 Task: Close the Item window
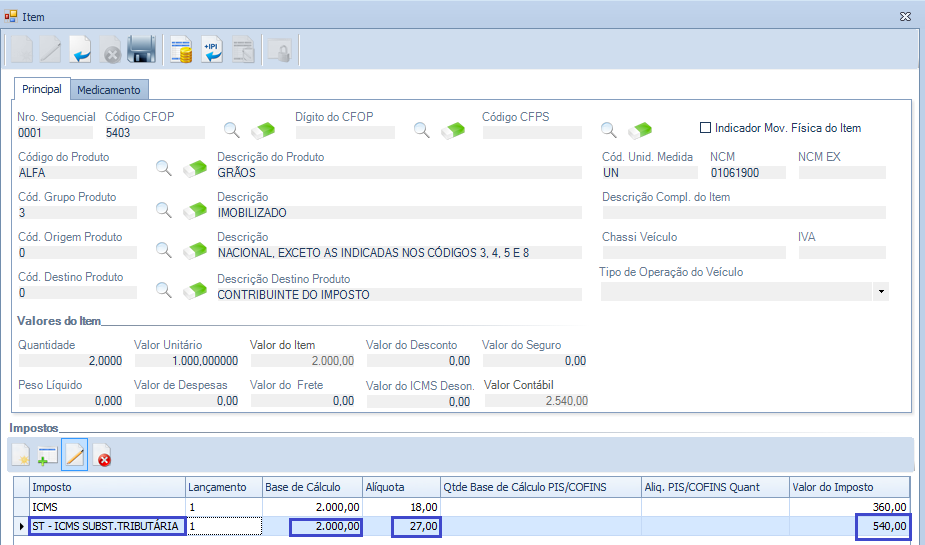point(904,17)
